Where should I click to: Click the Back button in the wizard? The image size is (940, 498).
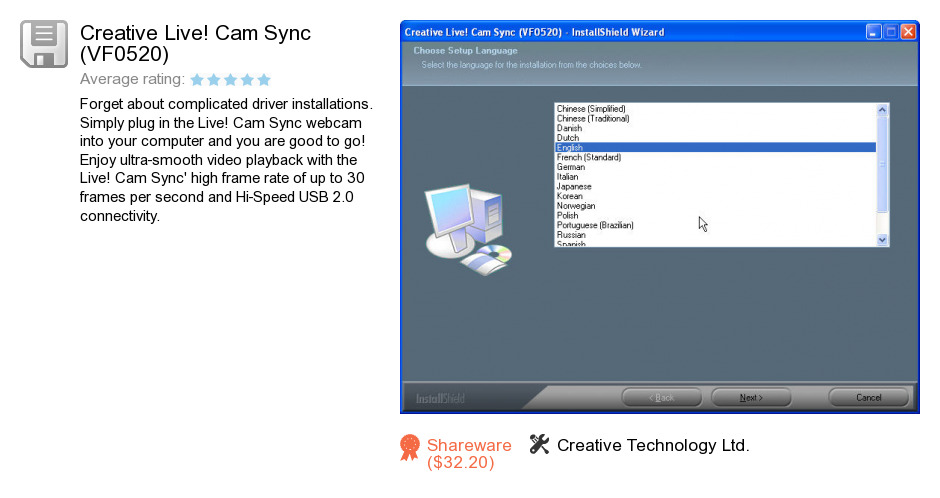661,397
